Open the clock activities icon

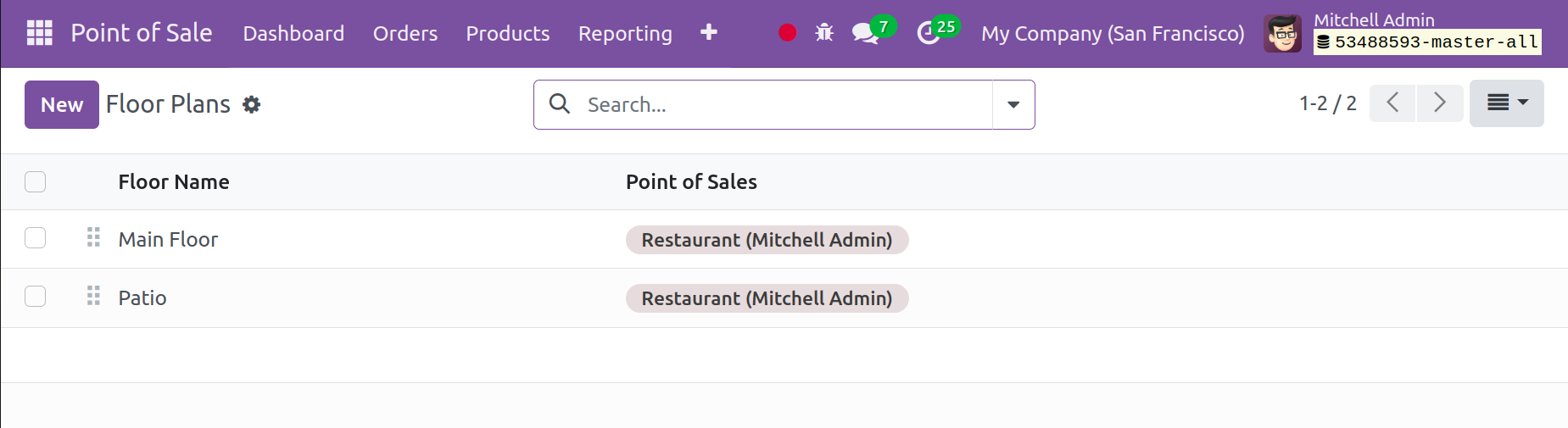tap(929, 34)
